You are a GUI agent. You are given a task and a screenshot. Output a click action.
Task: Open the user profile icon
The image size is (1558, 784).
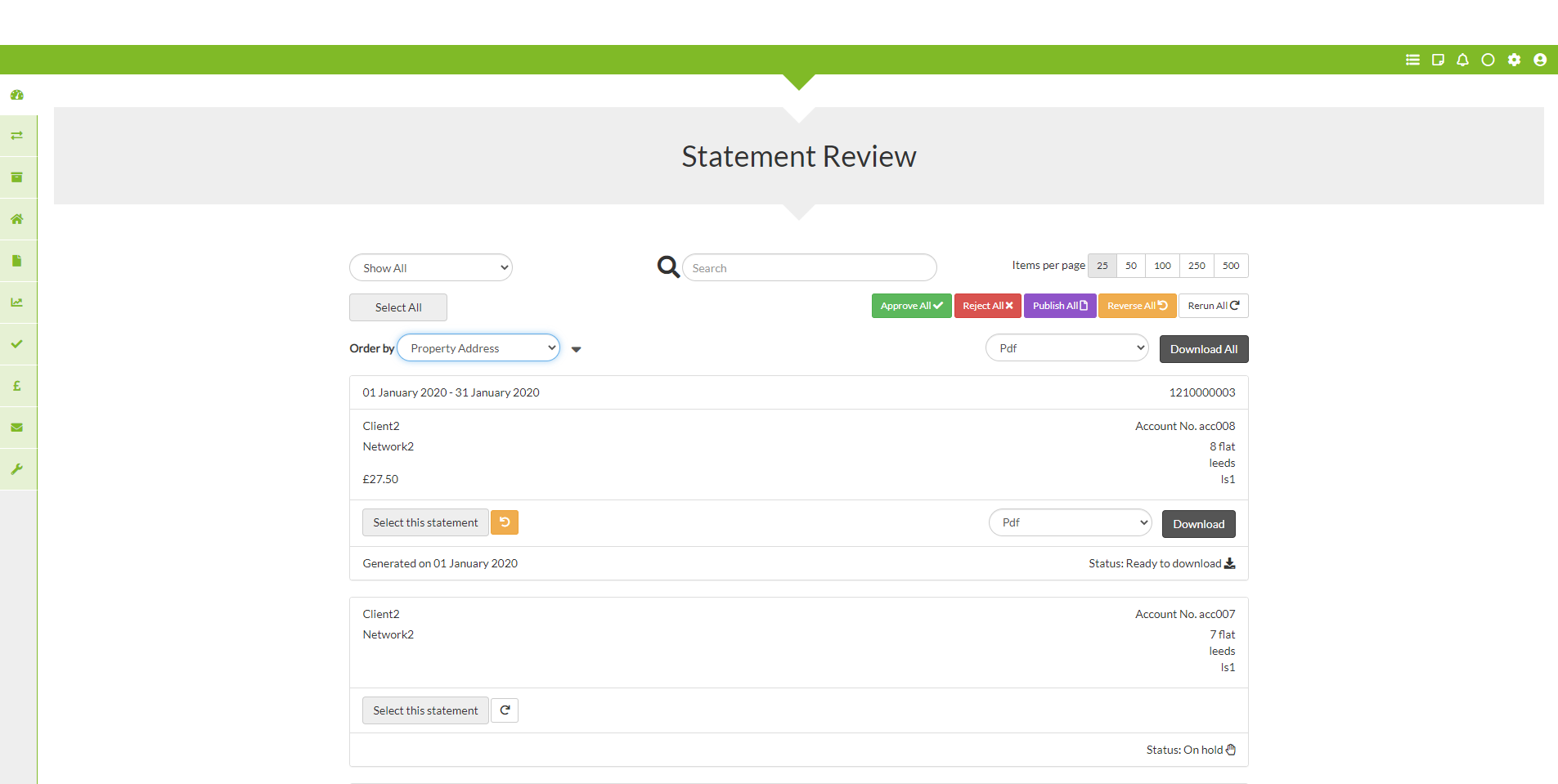(x=1540, y=60)
